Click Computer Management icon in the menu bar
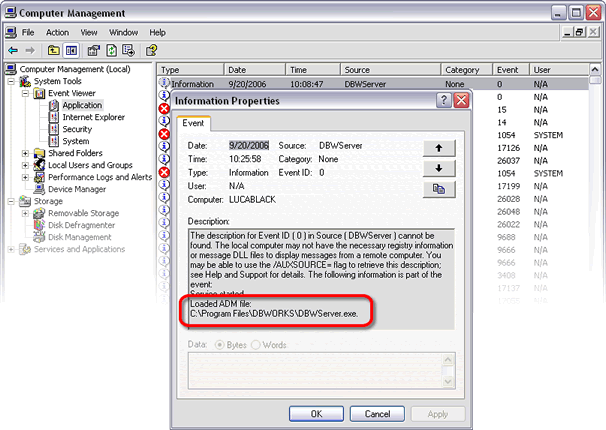 (x=11, y=32)
